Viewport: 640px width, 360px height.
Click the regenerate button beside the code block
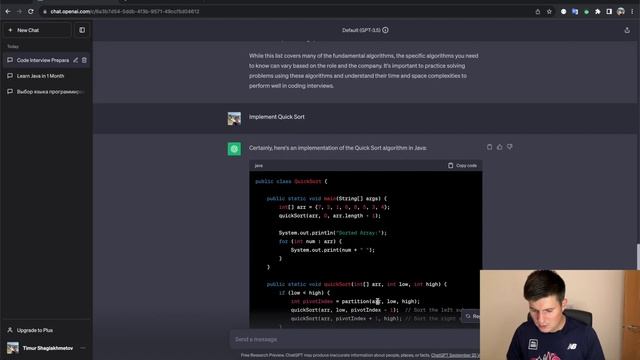click(x=471, y=316)
